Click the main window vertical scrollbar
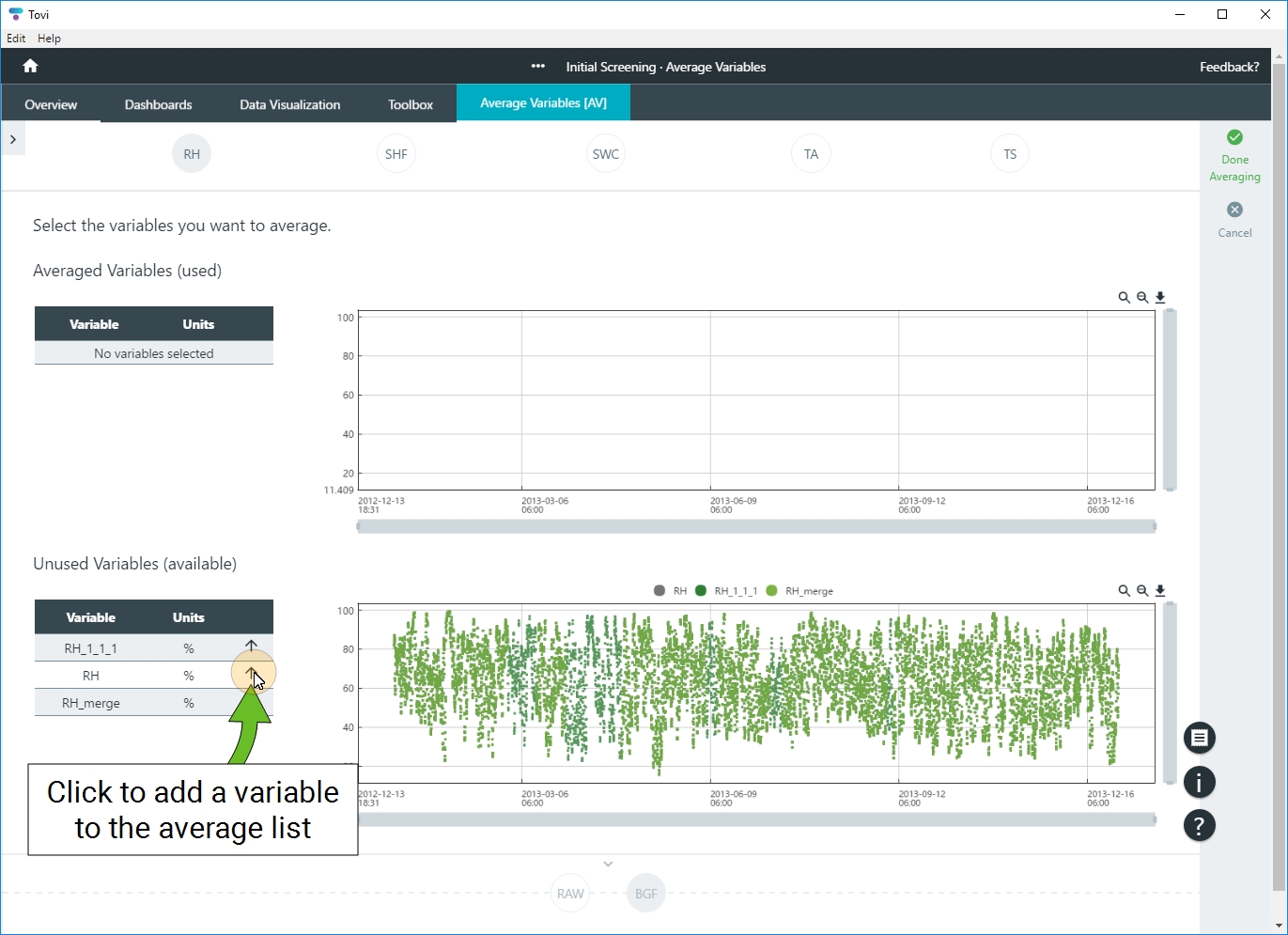Screen dimensions: 1288x935 coord(1279,476)
